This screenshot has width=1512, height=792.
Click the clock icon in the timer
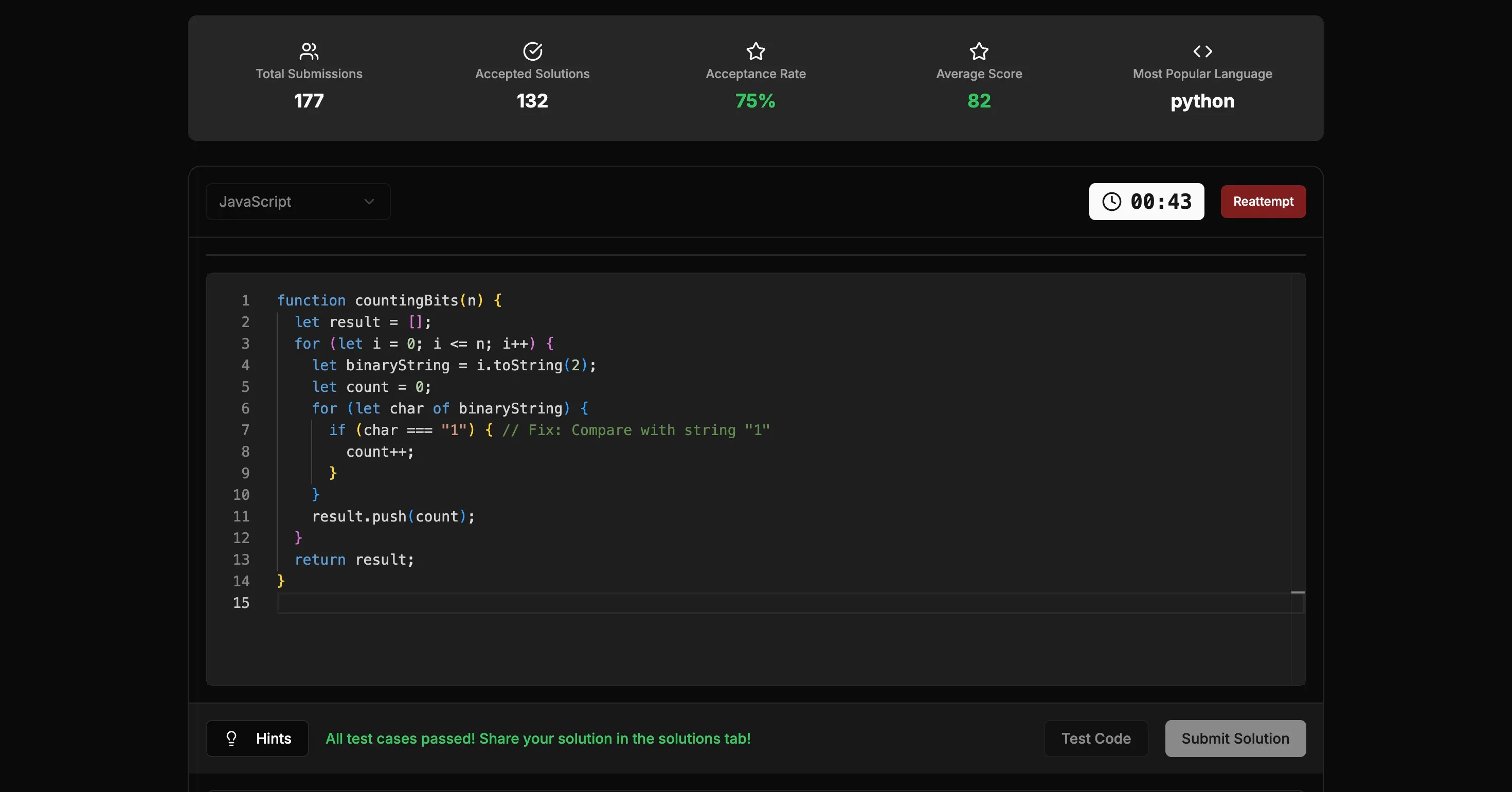pos(1112,202)
